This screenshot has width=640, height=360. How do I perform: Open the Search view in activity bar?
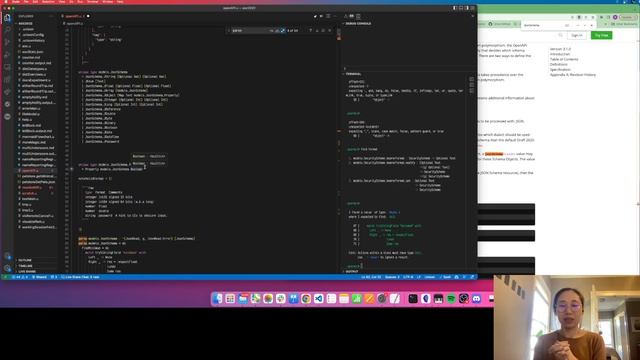tap(7, 30)
